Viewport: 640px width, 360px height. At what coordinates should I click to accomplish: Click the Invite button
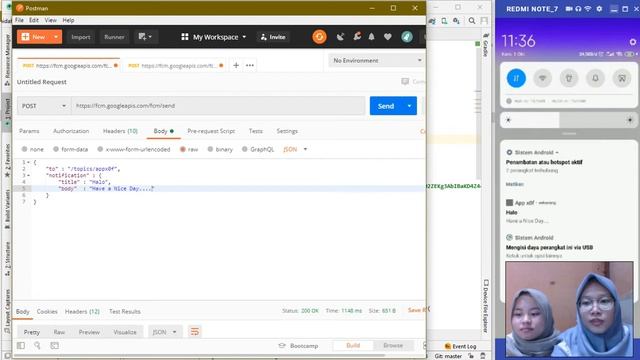click(273, 37)
